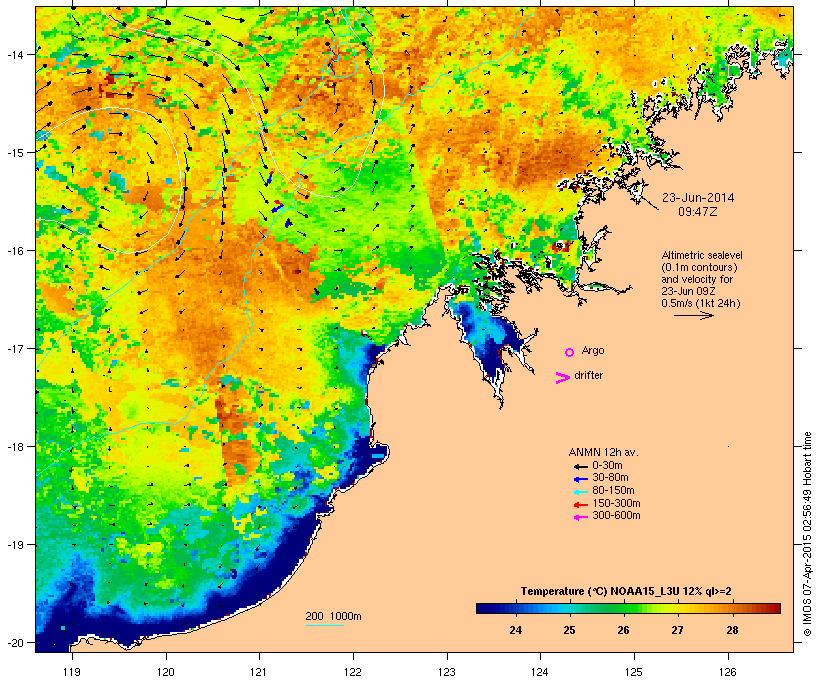Click the IMOS copyright timestamp text
The image size is (820, 680).
tap(807, 534)
